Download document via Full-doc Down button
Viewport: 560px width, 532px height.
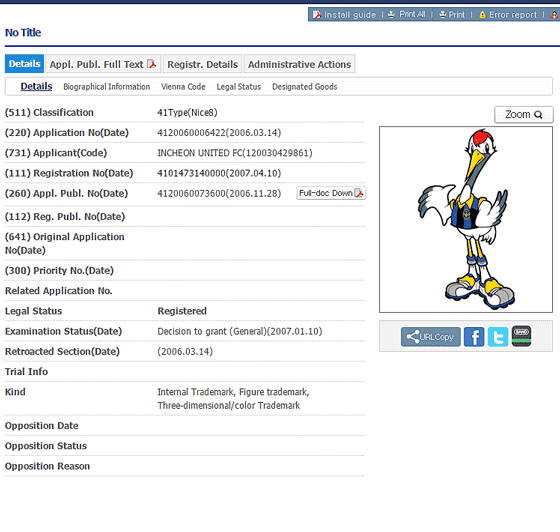tap(331, 193)
